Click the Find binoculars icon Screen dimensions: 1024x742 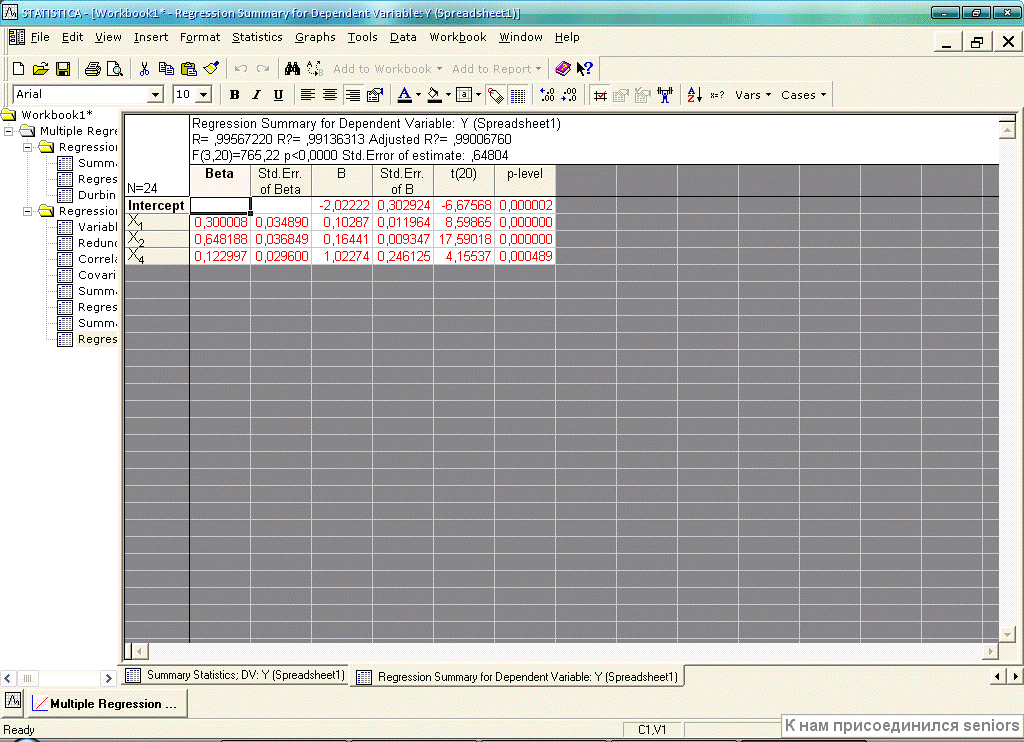[292, 69]
